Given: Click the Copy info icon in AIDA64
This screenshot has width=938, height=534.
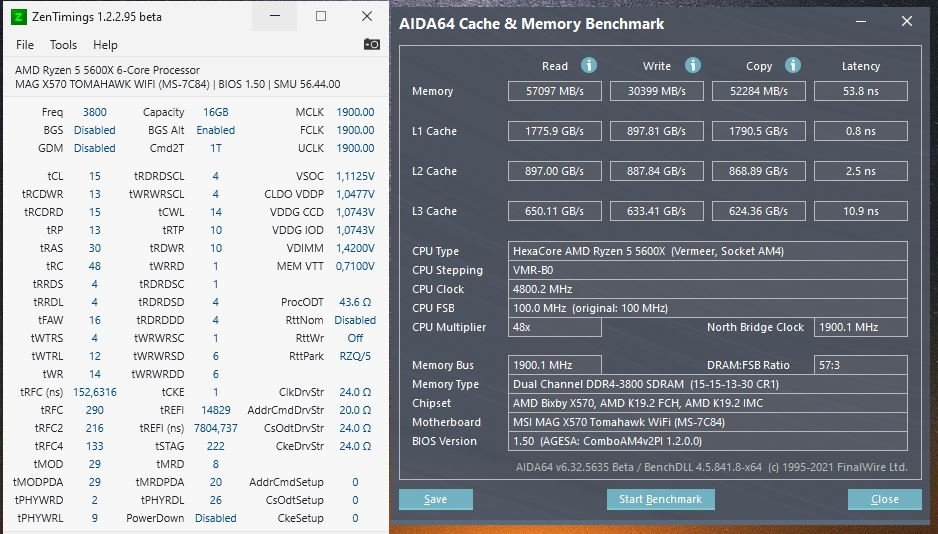Looking at the screenshot, I should pyautogui.click(x=793, y=65).
